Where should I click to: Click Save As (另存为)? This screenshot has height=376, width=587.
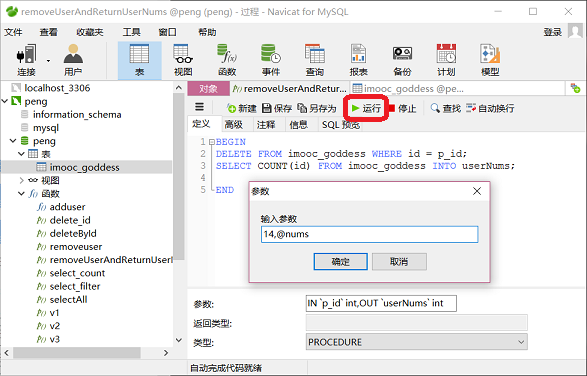click(x=317, y=109)
